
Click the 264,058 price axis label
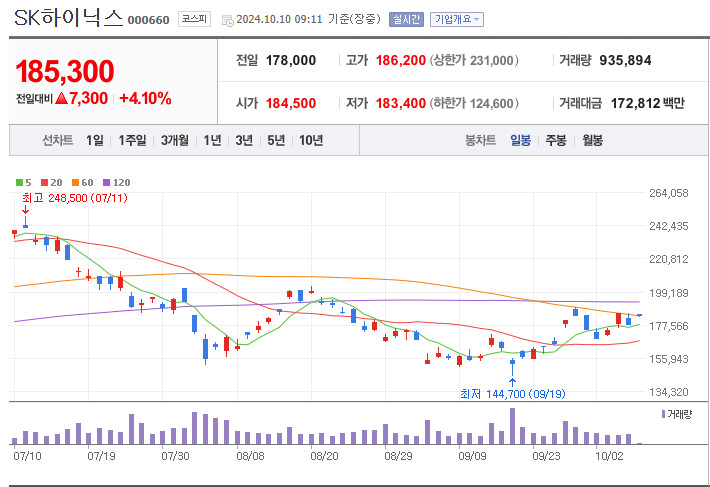668,193
